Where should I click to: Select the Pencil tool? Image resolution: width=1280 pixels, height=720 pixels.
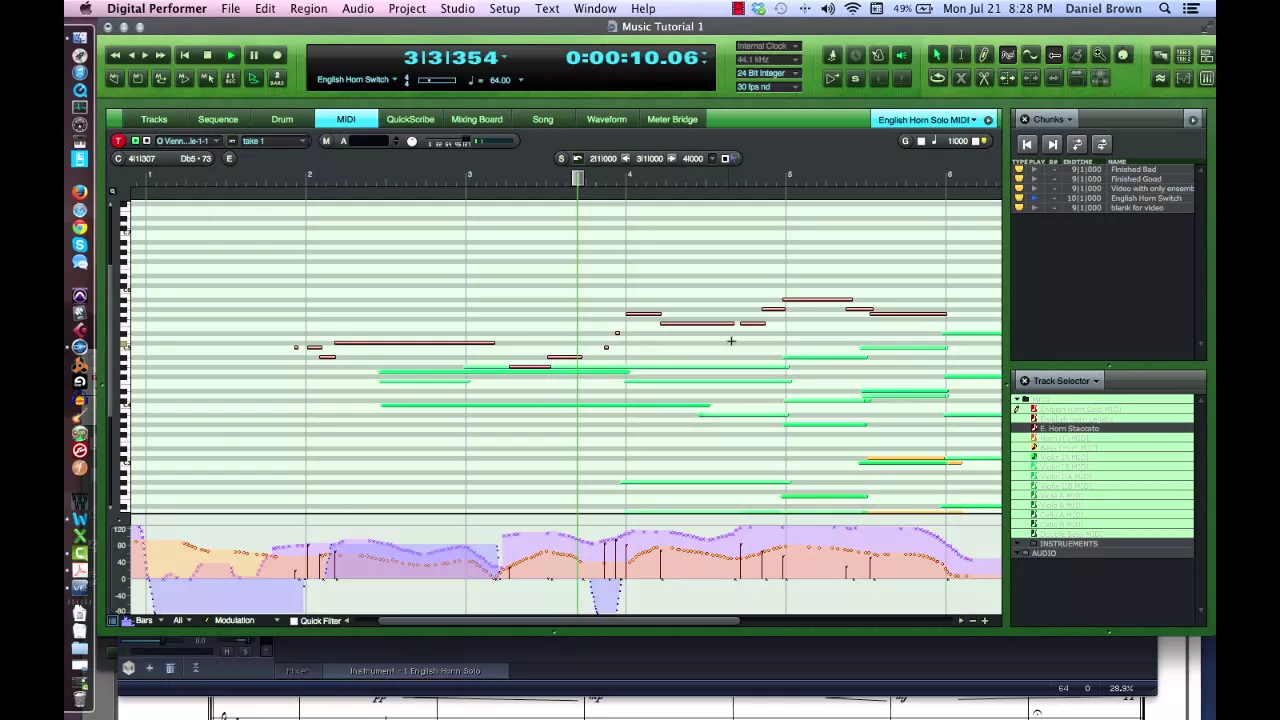pyautogui.click(x=984, y=56)
